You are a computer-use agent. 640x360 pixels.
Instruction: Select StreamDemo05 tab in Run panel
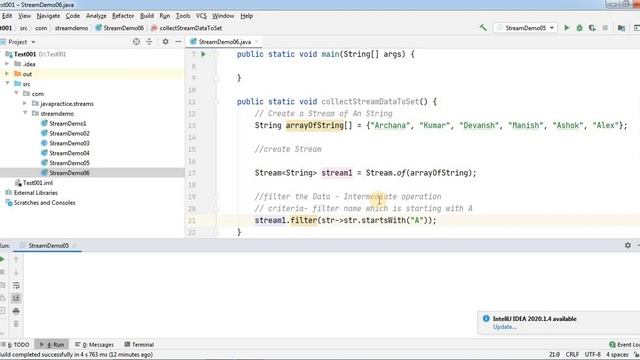pyautogui.click(x=48, y=245)
